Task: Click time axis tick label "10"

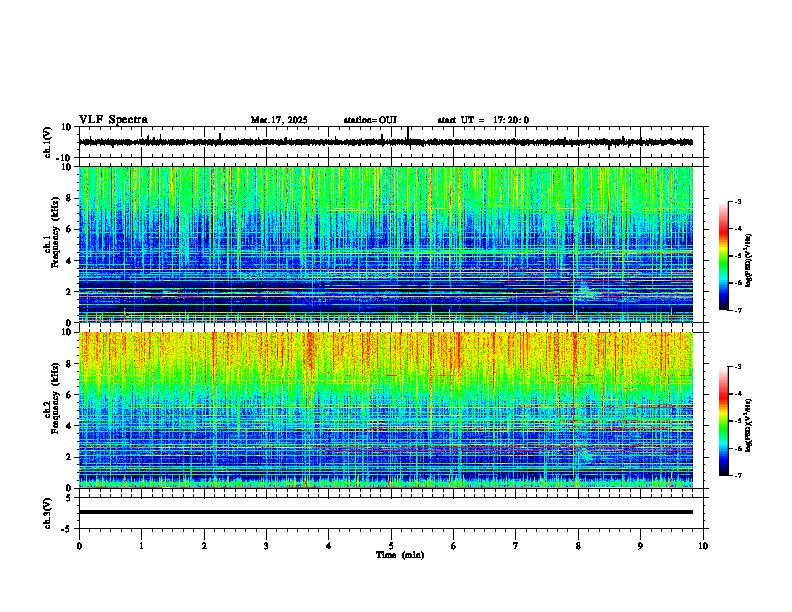Action: 703,546
